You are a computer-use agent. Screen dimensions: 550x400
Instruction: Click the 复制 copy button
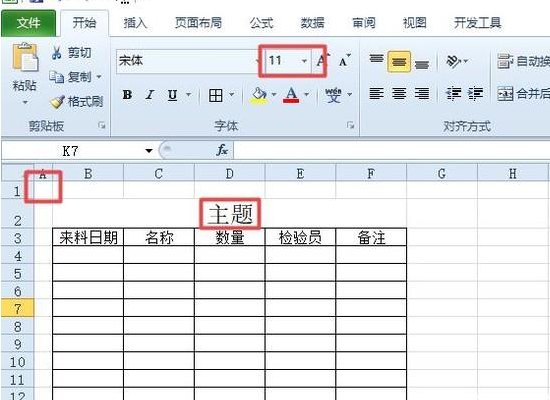coord(75,77)
